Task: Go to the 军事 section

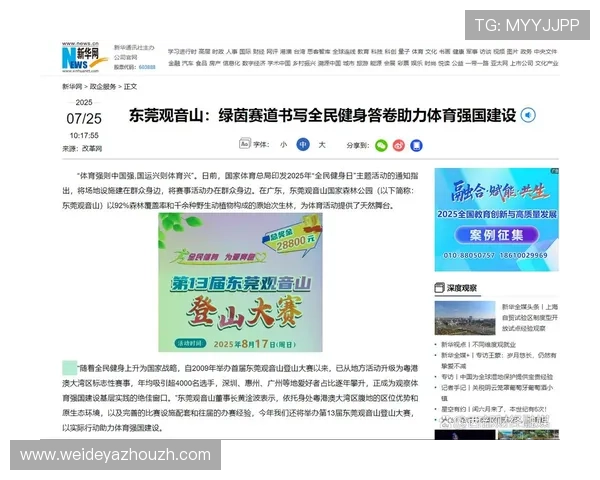Action: click(472, 52)
